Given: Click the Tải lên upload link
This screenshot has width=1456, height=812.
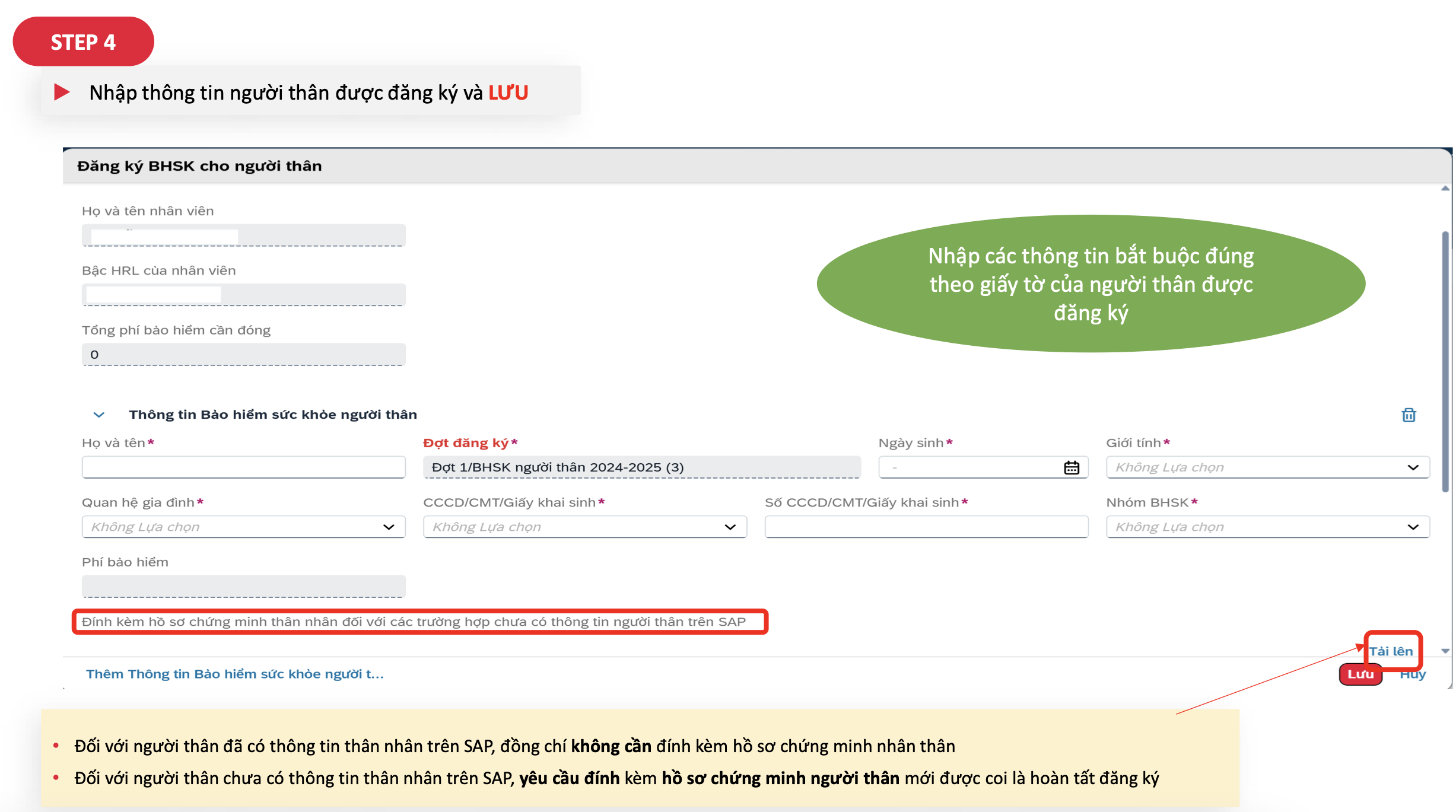Looking at the screenshot, I should coord(1391,651).
